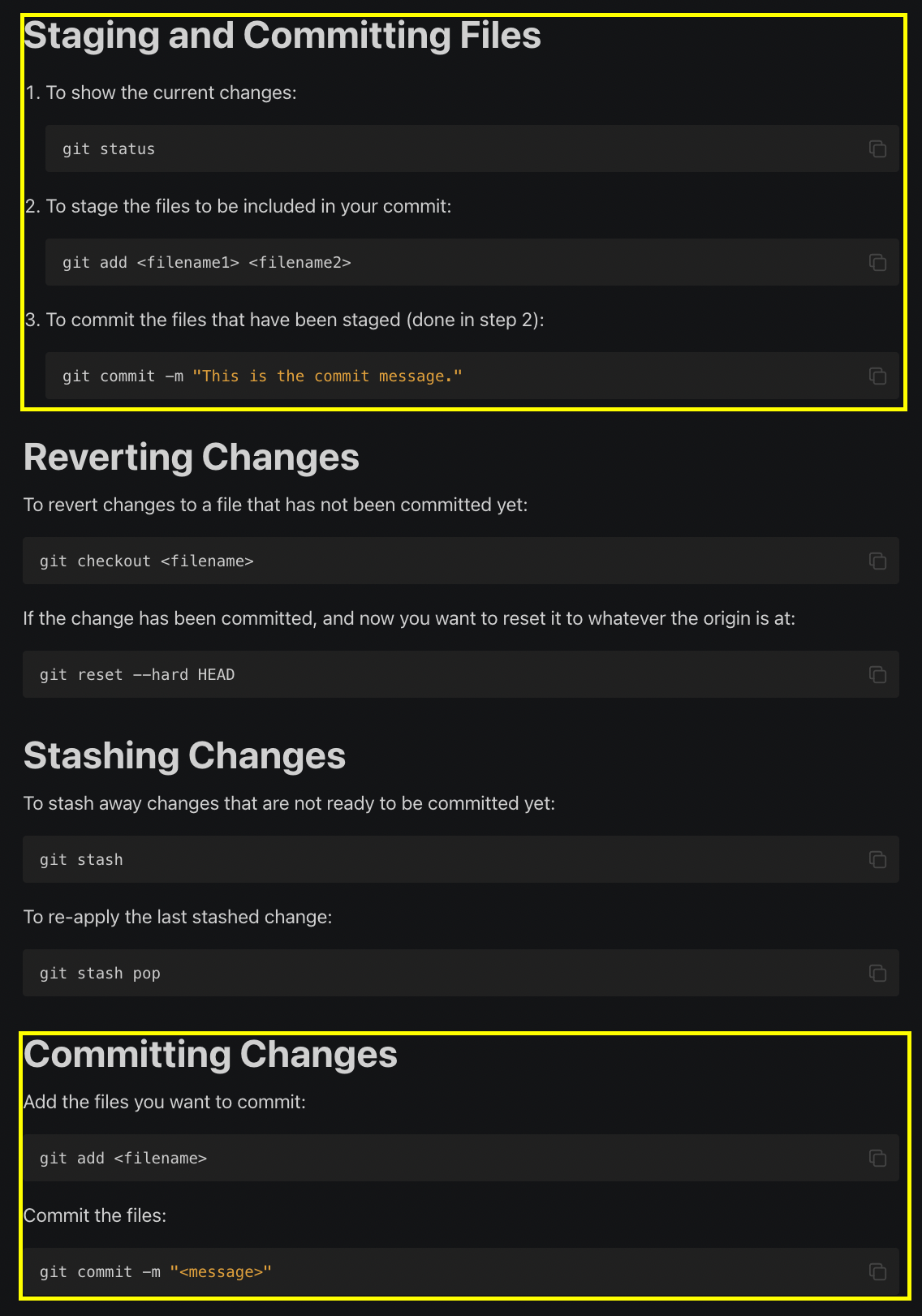Copy the git status command
This screenshot has width=922, height=1316.
click(x=877, y=148)
